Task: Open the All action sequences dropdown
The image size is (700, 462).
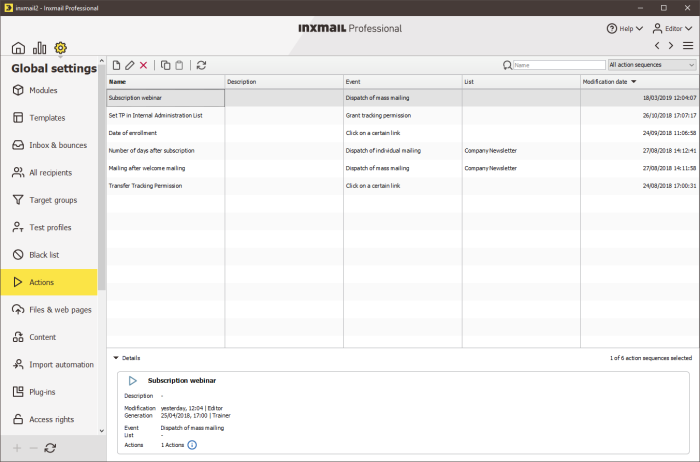Action: (652, 65)
